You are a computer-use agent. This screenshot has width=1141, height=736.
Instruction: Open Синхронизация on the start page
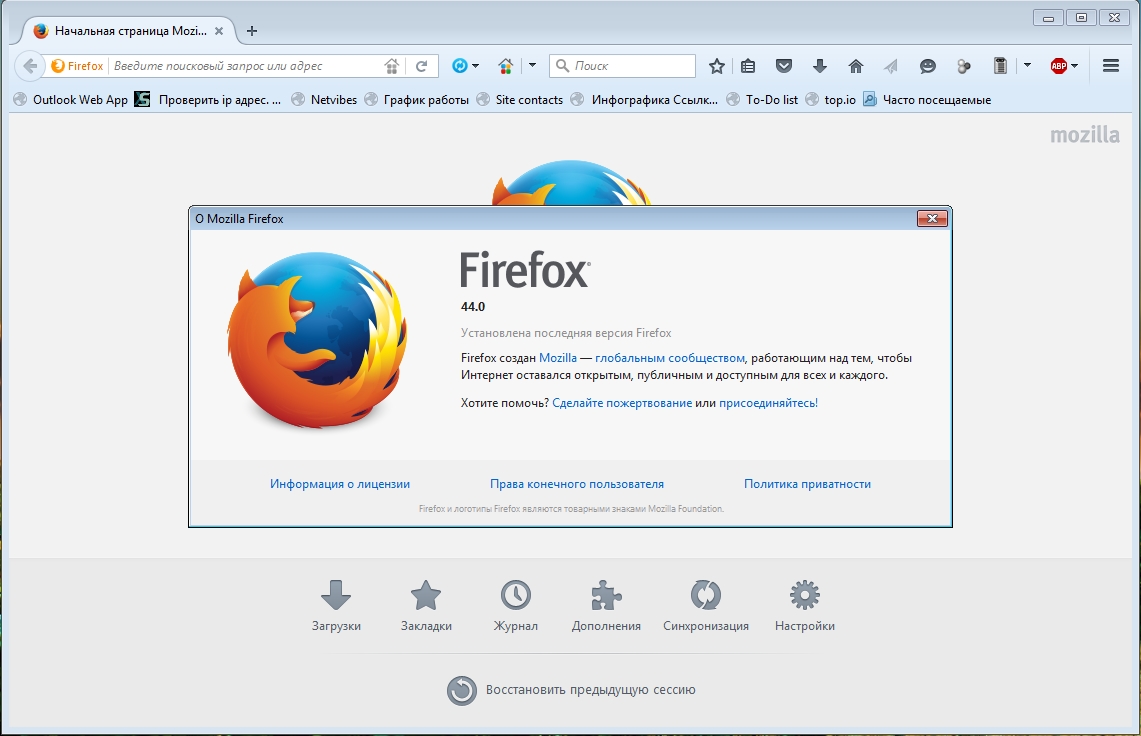click(706, 606)
